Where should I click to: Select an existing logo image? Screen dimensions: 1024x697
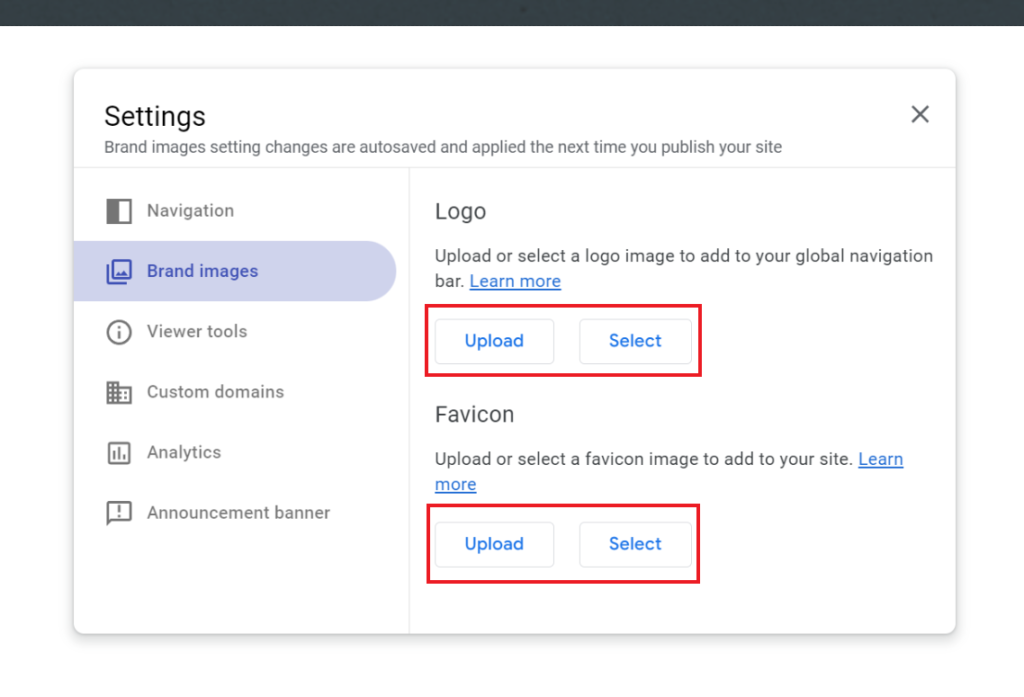[x=635, y=341]
